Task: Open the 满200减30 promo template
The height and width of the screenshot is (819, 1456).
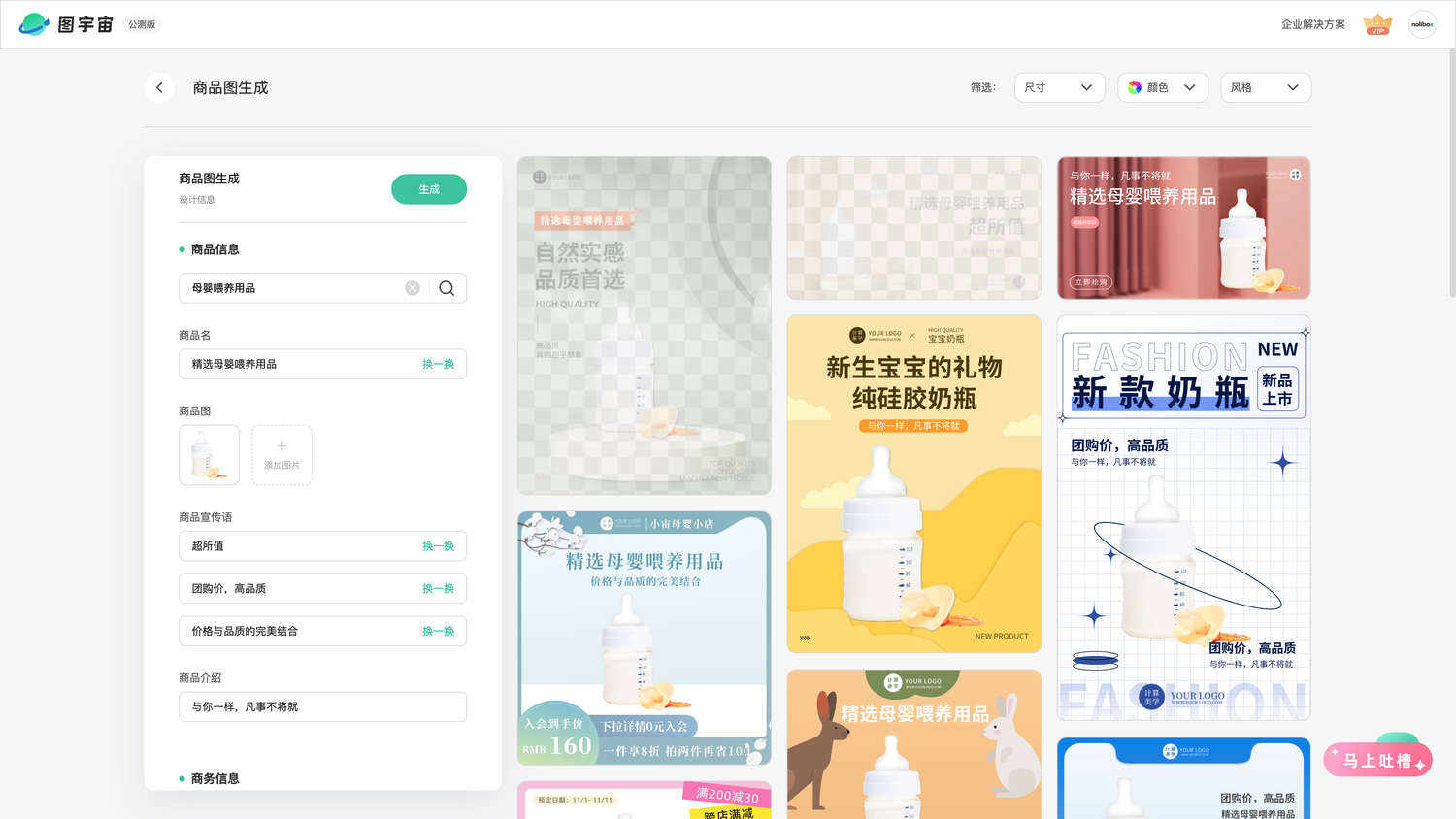Action: point(645,801)
